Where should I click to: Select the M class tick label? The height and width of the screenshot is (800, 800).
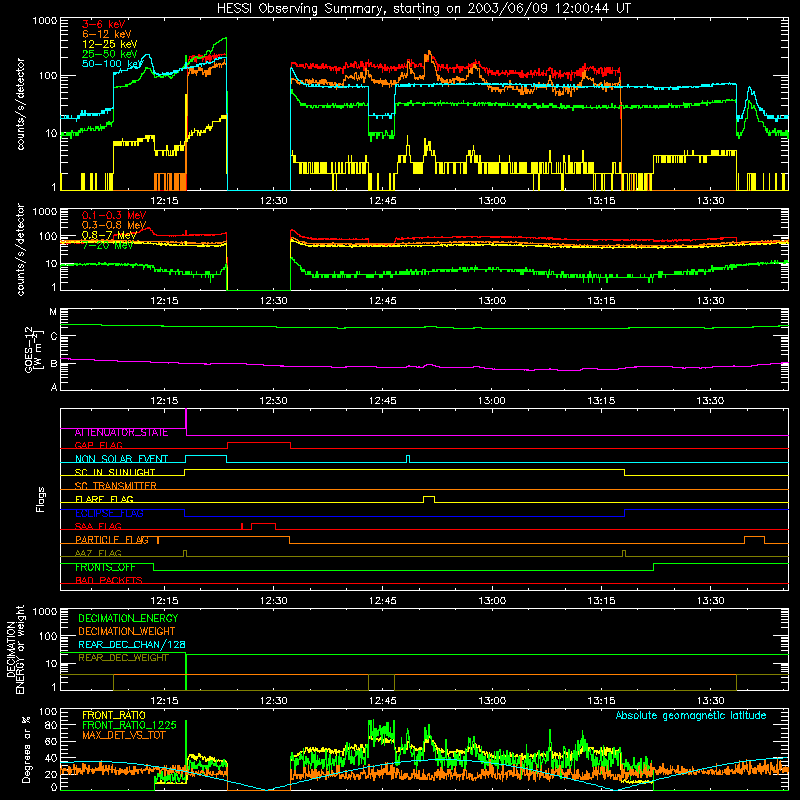coord(53,312)
